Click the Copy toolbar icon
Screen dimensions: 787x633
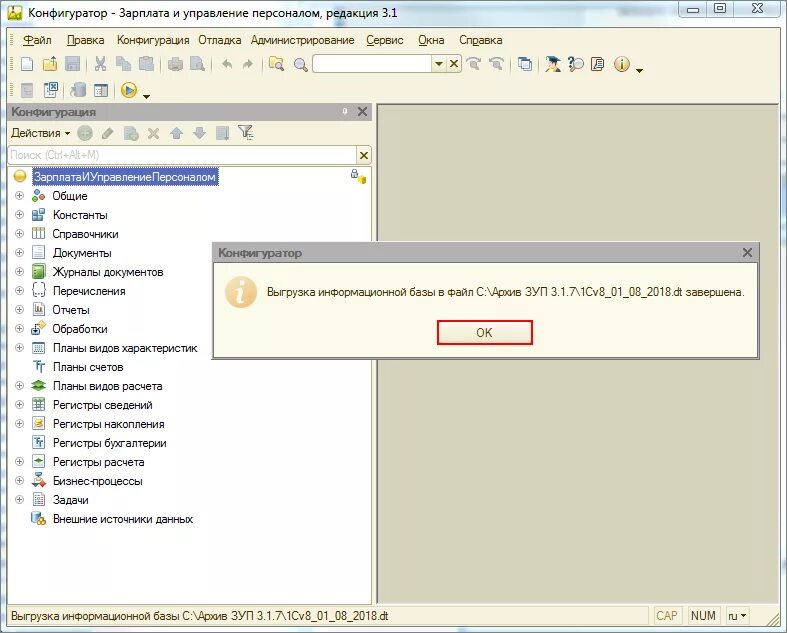point(123,64)
